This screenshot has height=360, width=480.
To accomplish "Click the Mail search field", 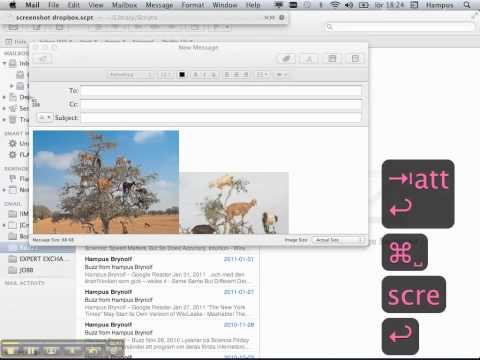I will (400, 27).
